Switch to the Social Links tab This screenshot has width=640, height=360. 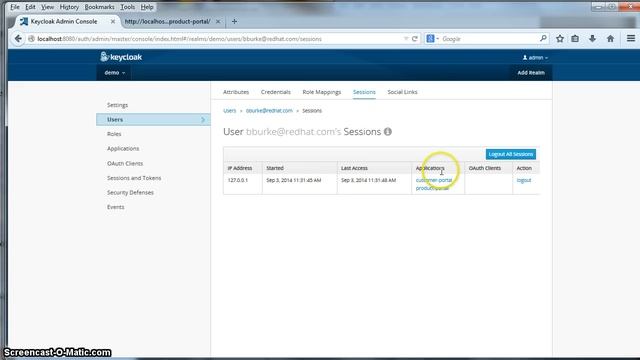(402, 92)
